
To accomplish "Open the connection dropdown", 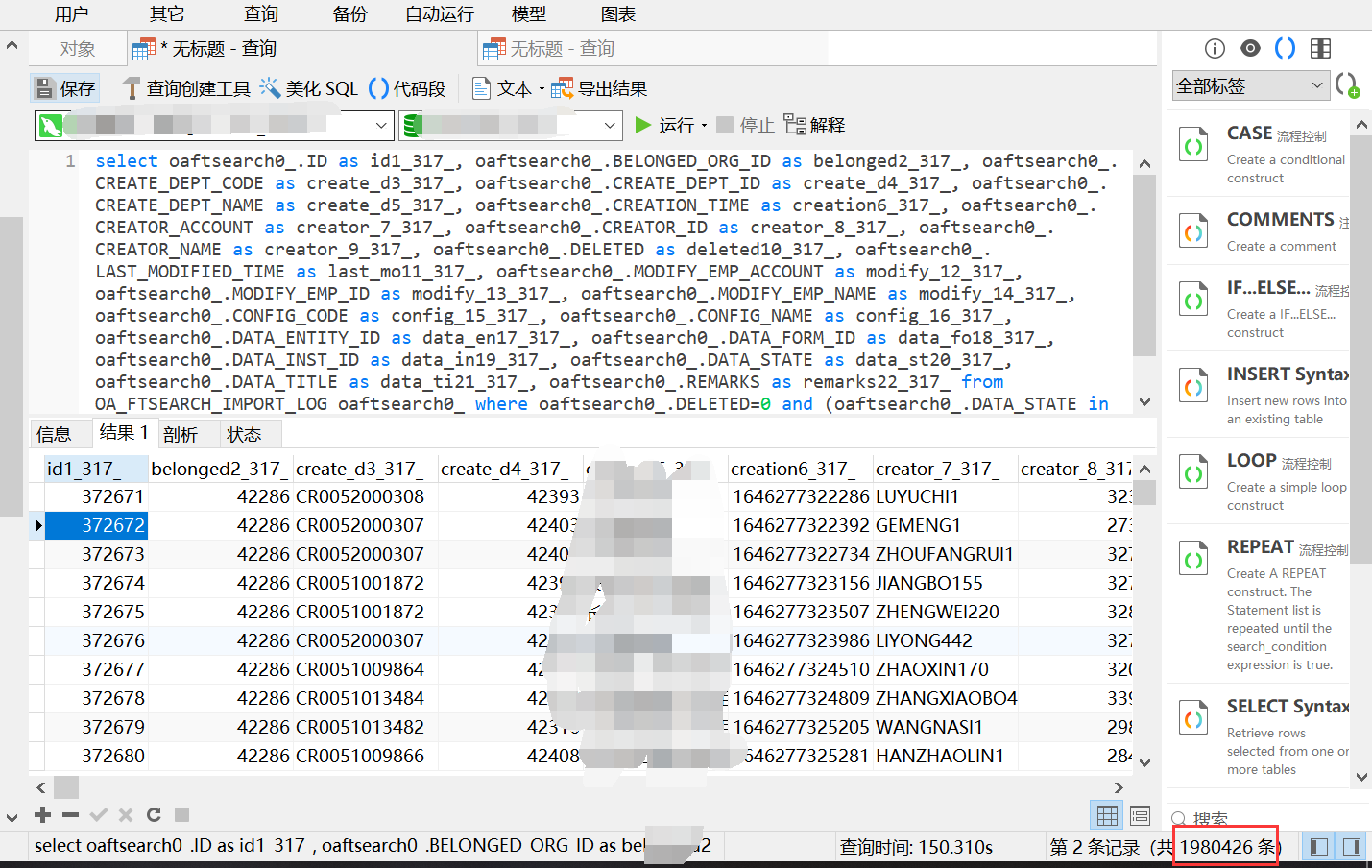I will pyautogui.click(x=381, y=125).
